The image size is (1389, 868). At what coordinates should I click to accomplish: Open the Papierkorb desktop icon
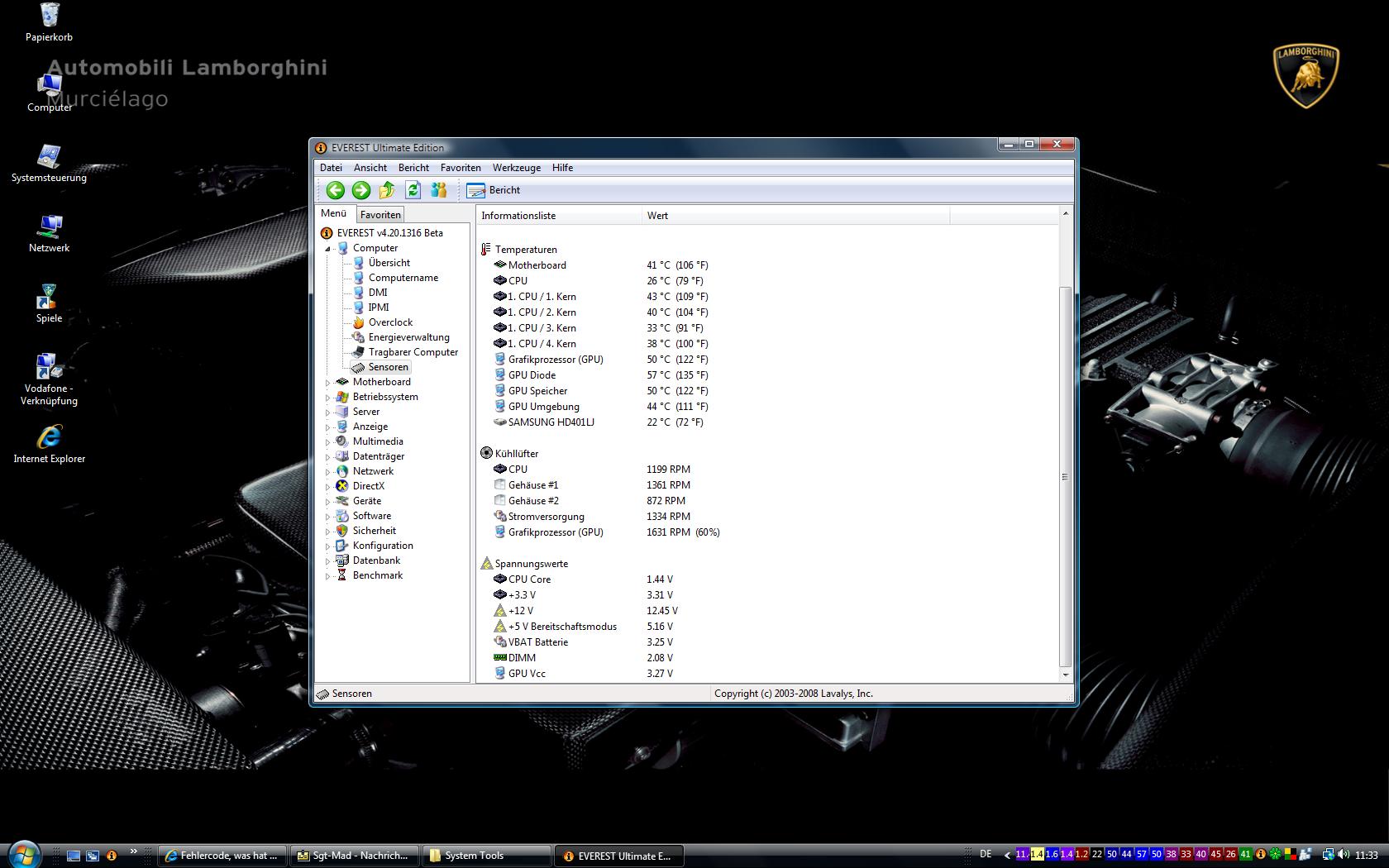click(49, 22)
